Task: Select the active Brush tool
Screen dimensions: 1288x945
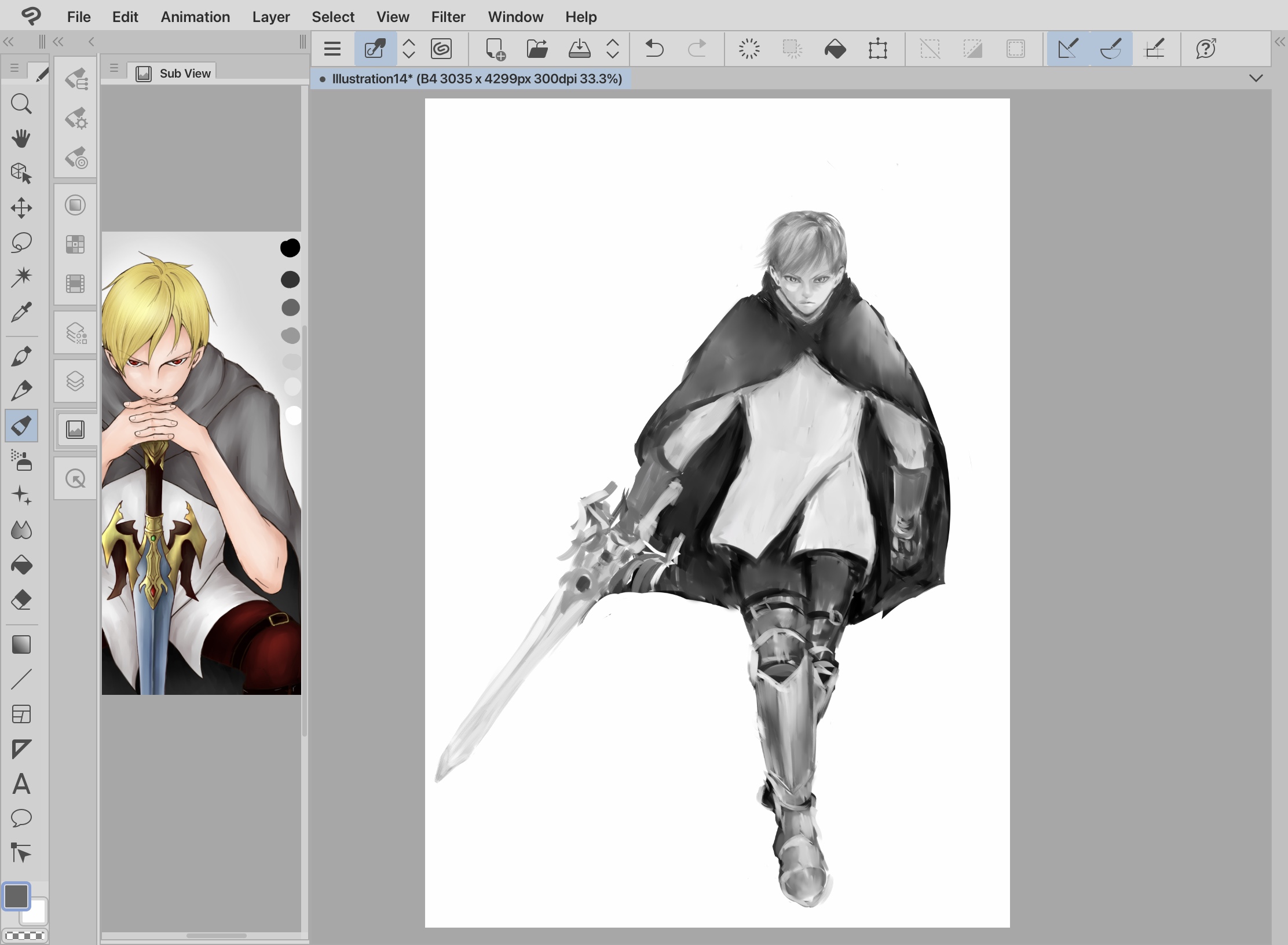Action: click(x=21, y=426)
